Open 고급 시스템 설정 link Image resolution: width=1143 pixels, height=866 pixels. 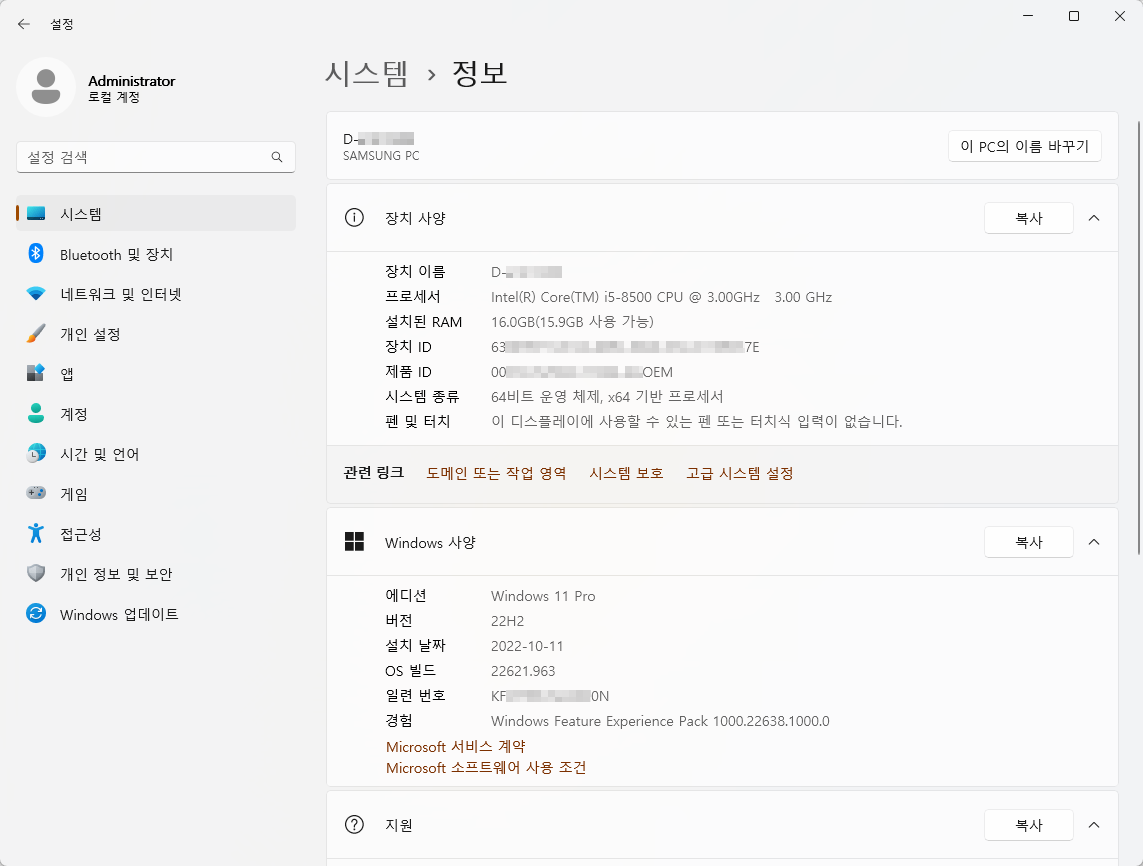(739, 473)
